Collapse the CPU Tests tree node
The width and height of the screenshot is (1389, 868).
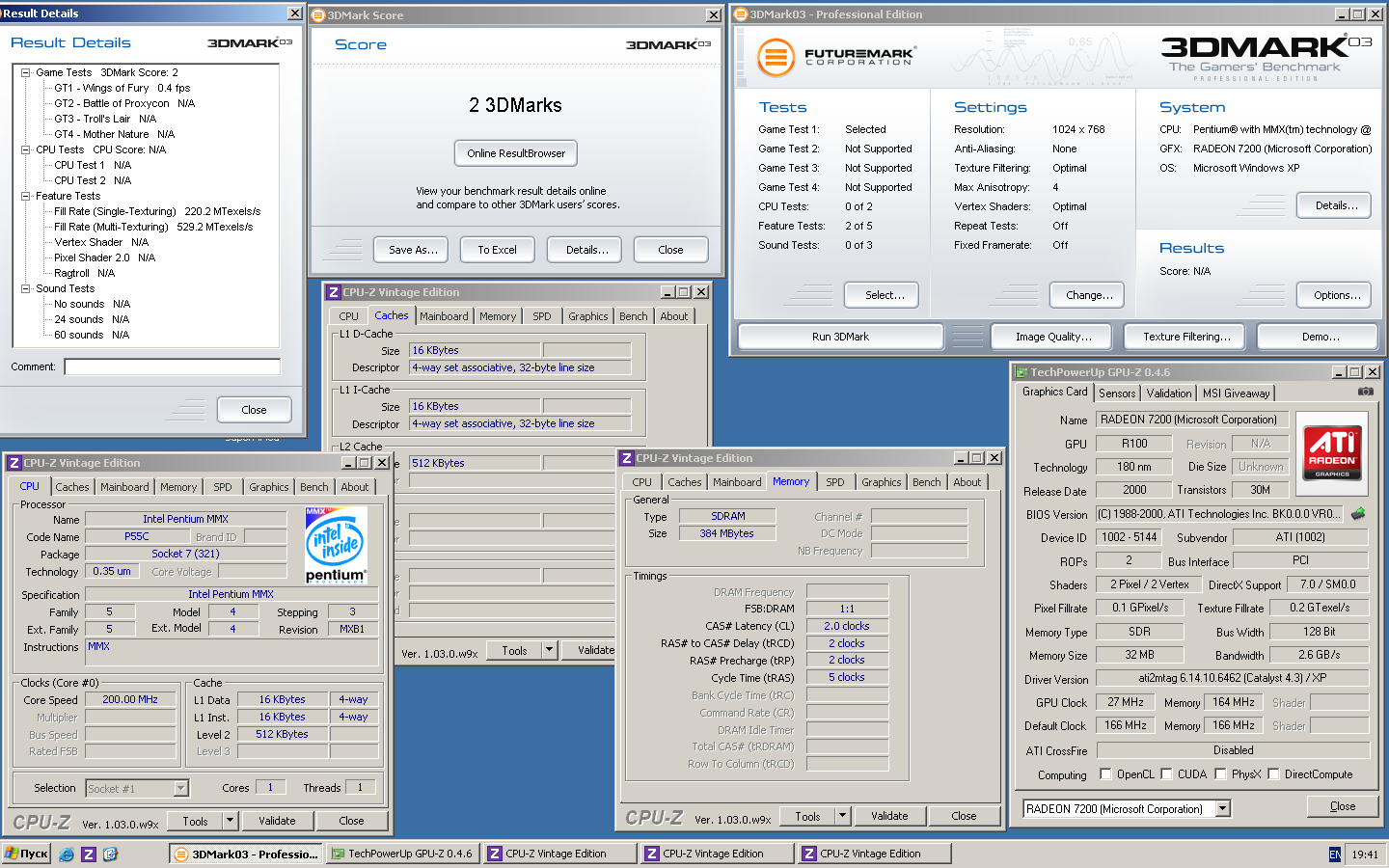tap(25, 149)
